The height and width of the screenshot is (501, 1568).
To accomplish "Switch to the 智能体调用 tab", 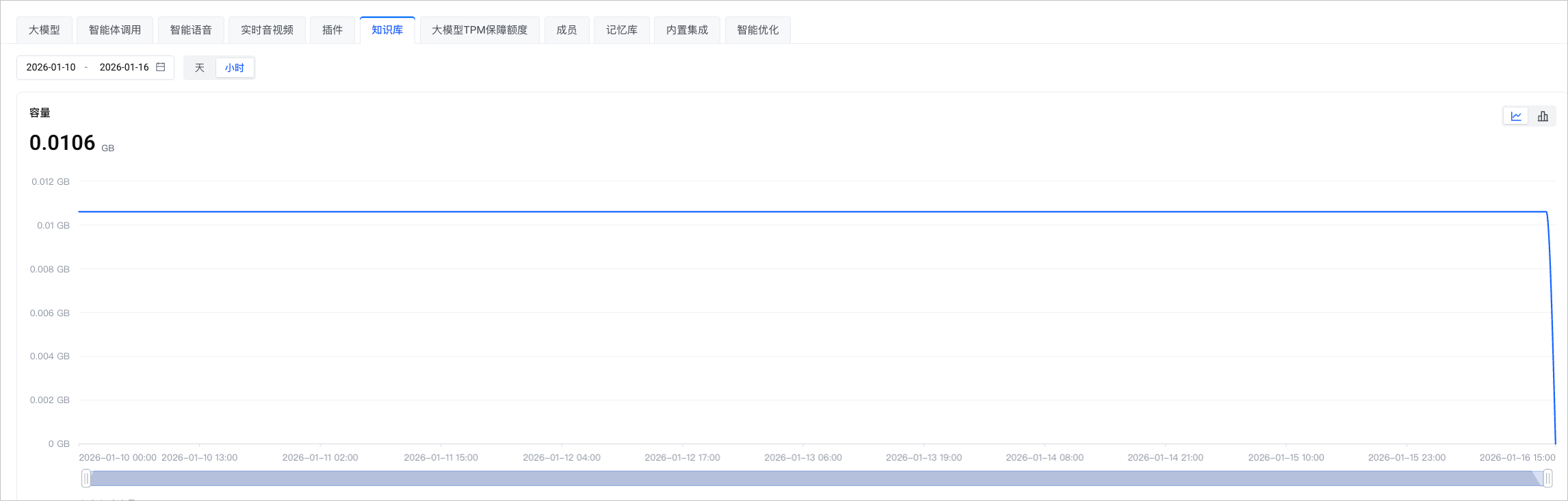I will pyautogui.click(x=115, y=30).
